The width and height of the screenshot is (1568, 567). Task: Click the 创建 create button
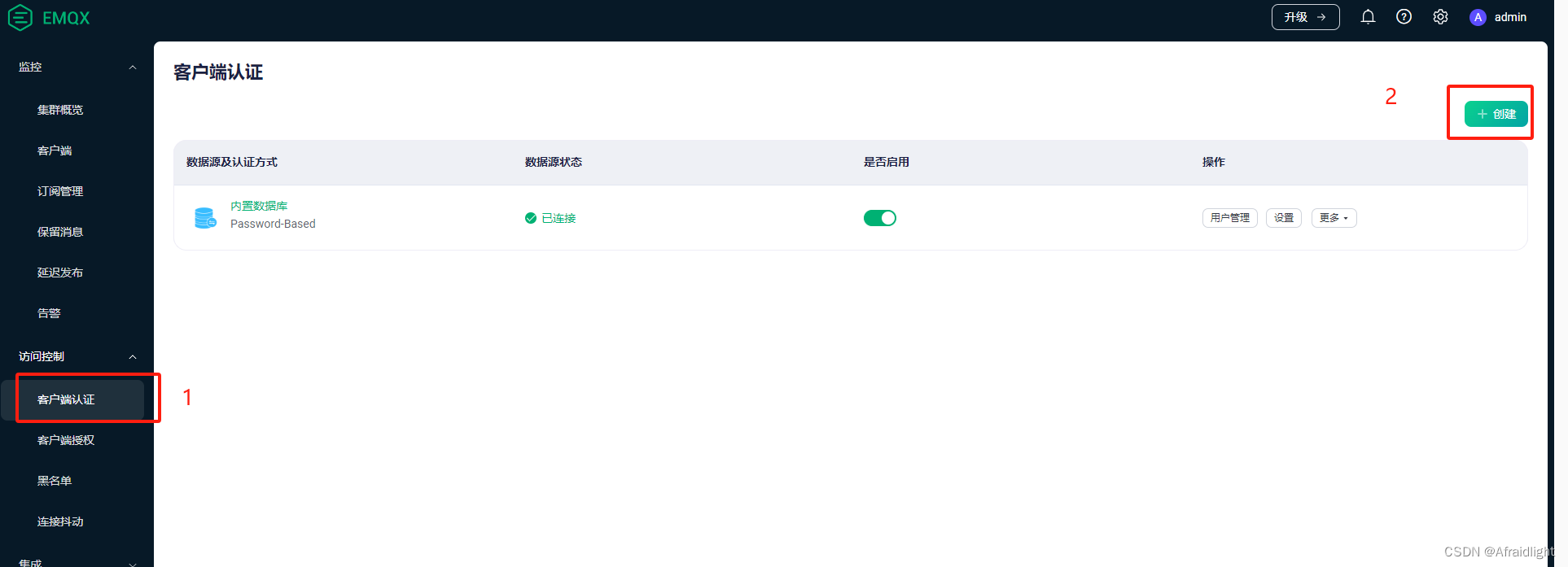click(x=1496, y=114)
